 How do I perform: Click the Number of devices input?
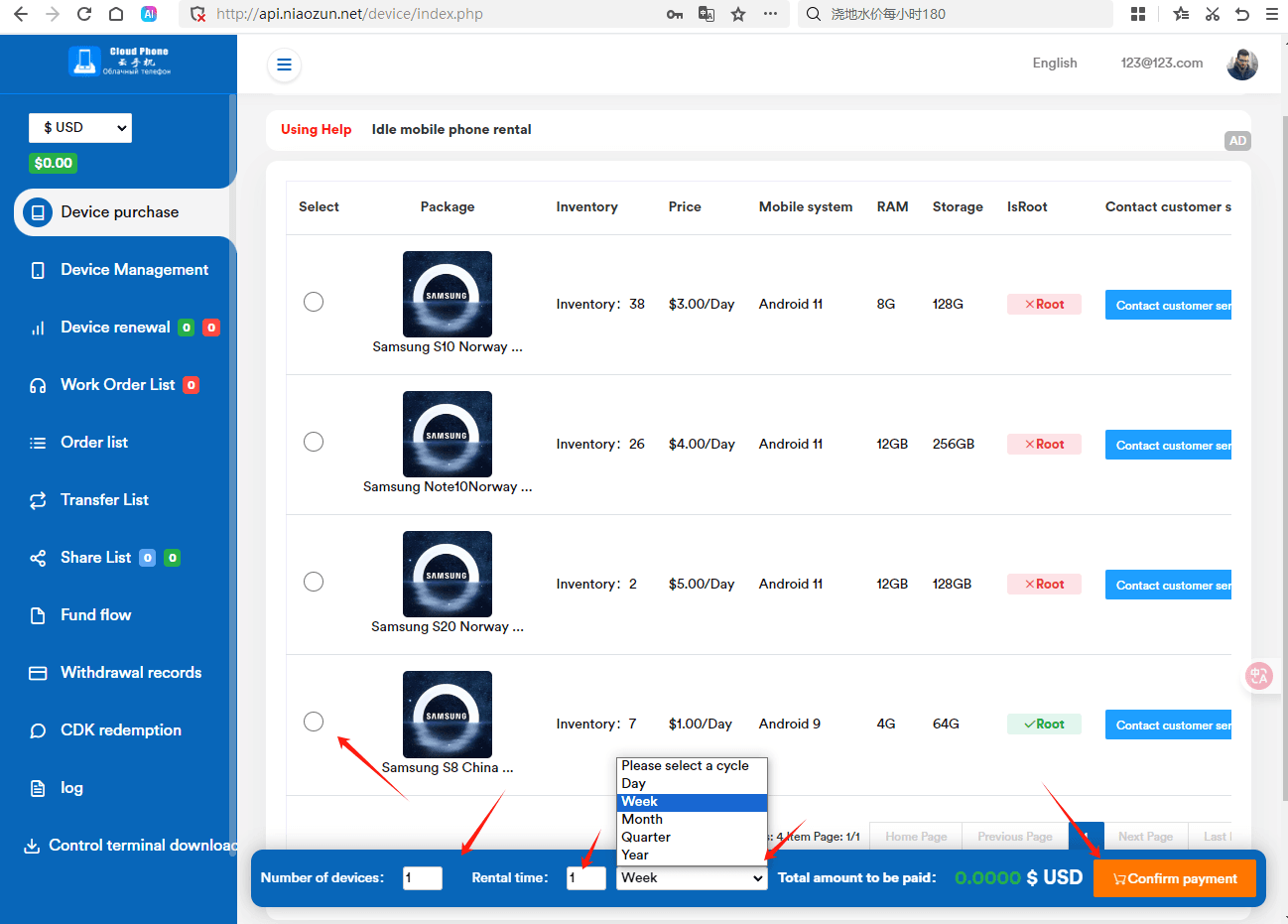(423, 877)
